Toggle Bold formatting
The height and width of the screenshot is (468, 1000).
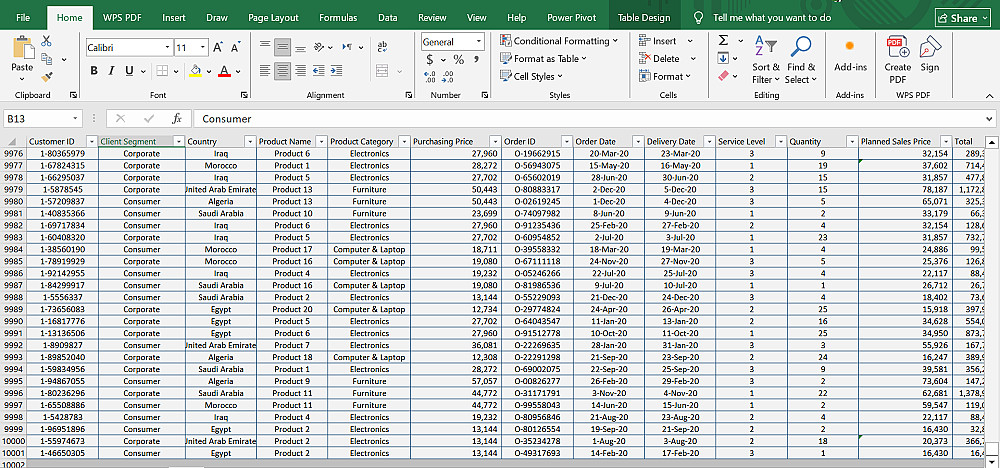click(x=94, y=71)
